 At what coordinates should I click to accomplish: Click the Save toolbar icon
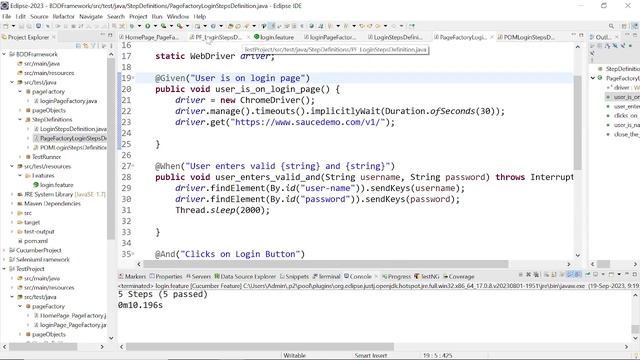(x=21, y=26)
